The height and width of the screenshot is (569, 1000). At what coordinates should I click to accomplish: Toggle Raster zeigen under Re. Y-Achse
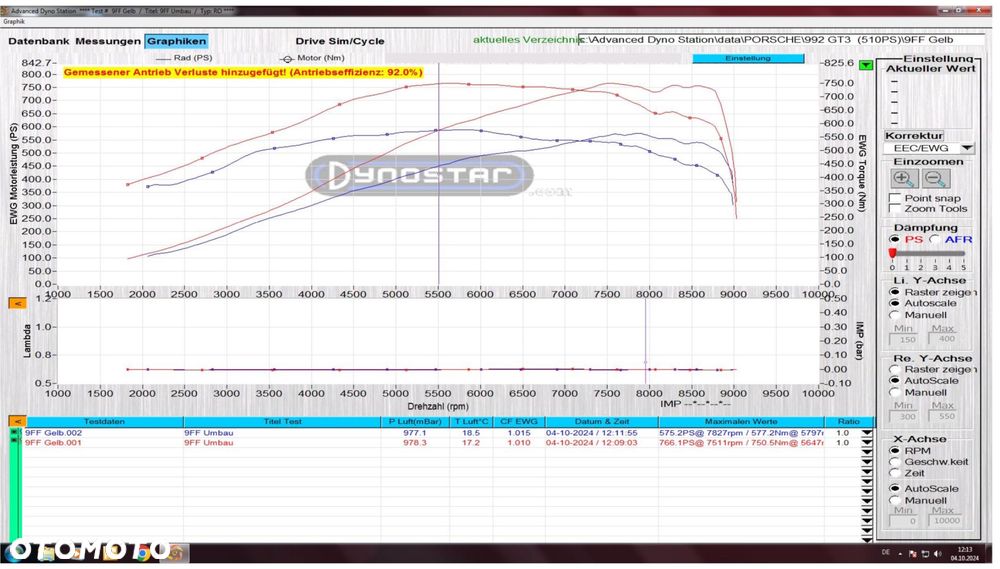pos(895,369)
